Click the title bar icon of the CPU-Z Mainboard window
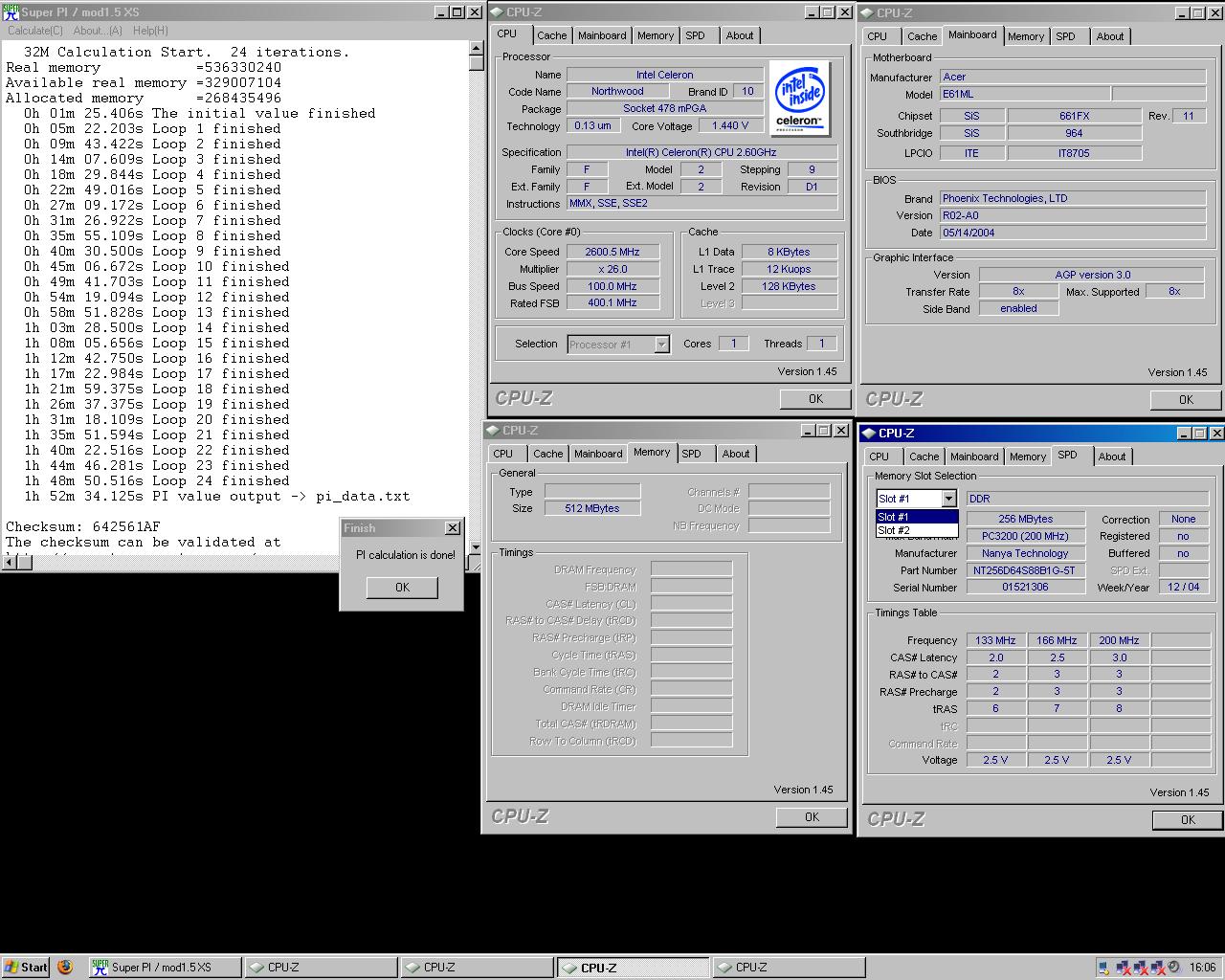Viewport: 1225px width, 980px height. point(867,12)
